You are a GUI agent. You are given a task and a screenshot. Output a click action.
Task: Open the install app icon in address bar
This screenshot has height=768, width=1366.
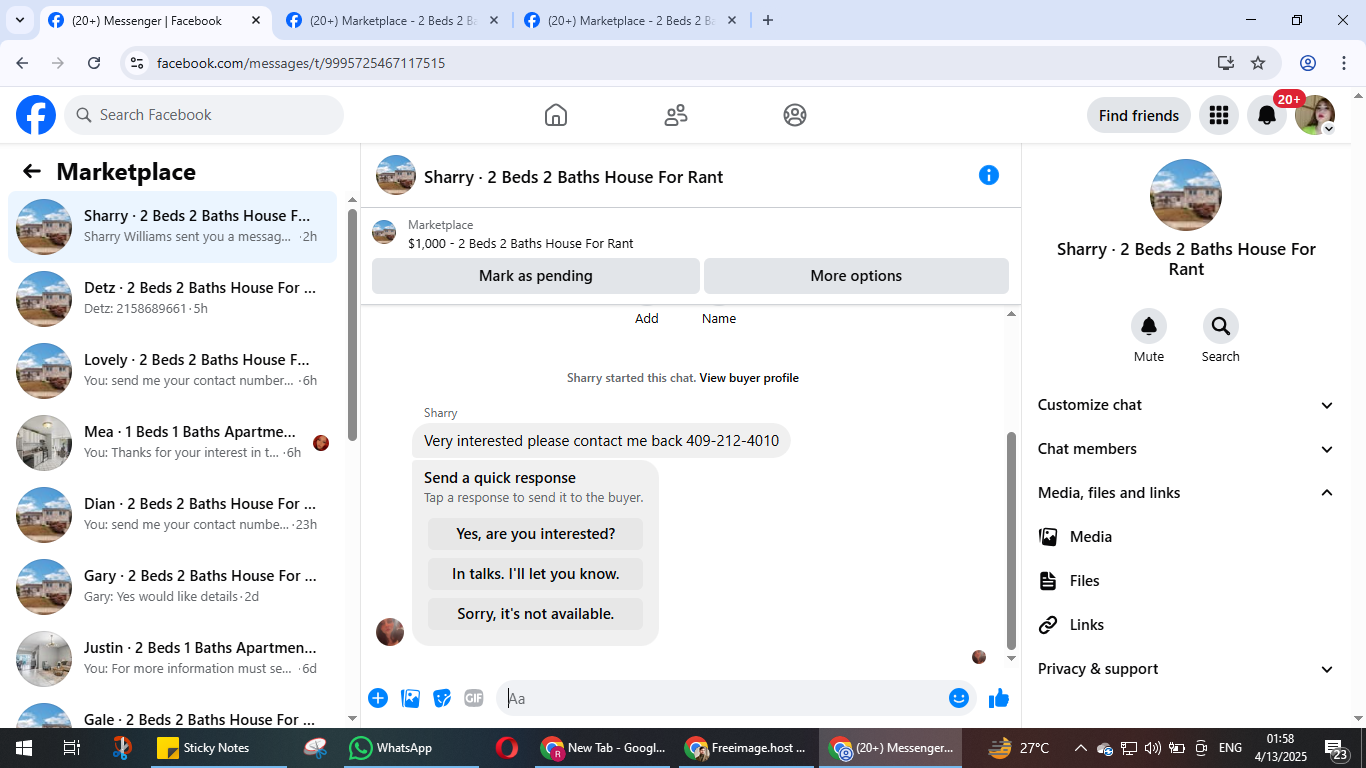(1226, 63)
